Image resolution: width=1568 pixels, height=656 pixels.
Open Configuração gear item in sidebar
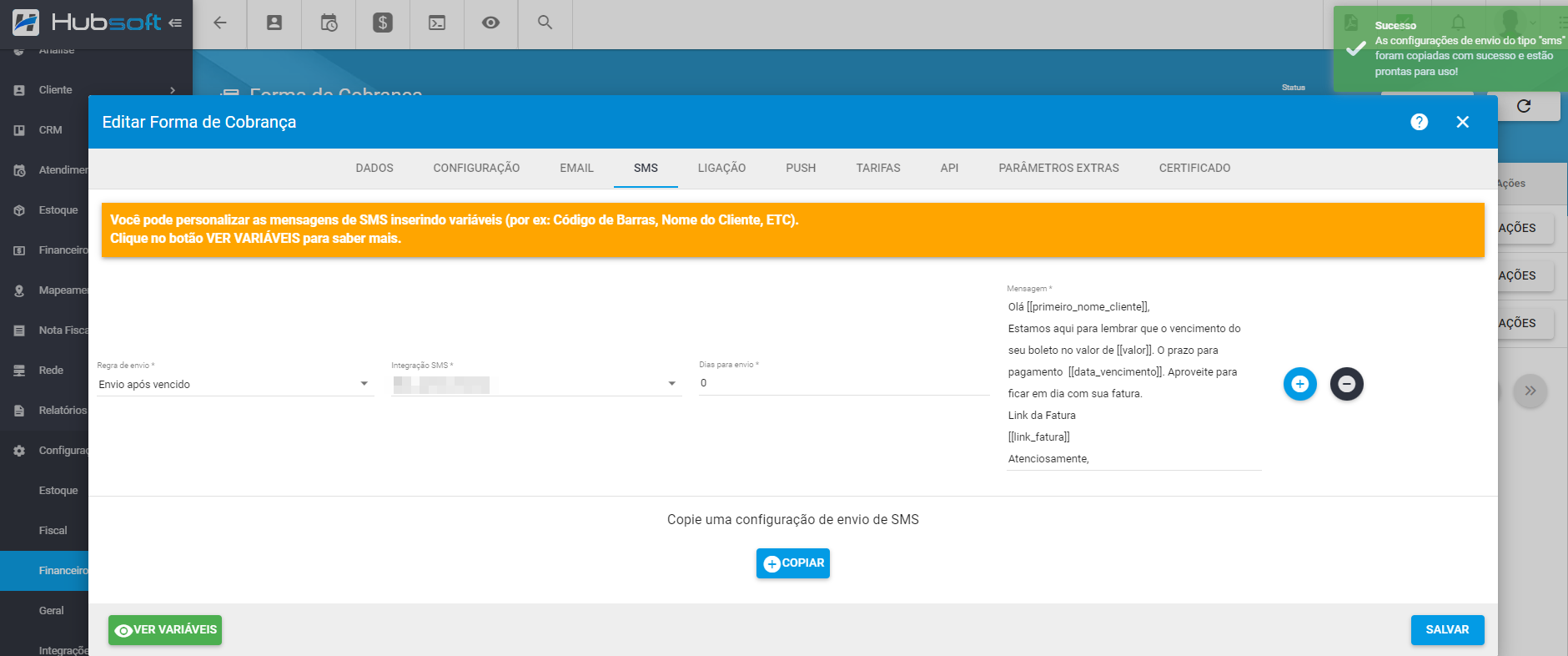click(44, 451)
